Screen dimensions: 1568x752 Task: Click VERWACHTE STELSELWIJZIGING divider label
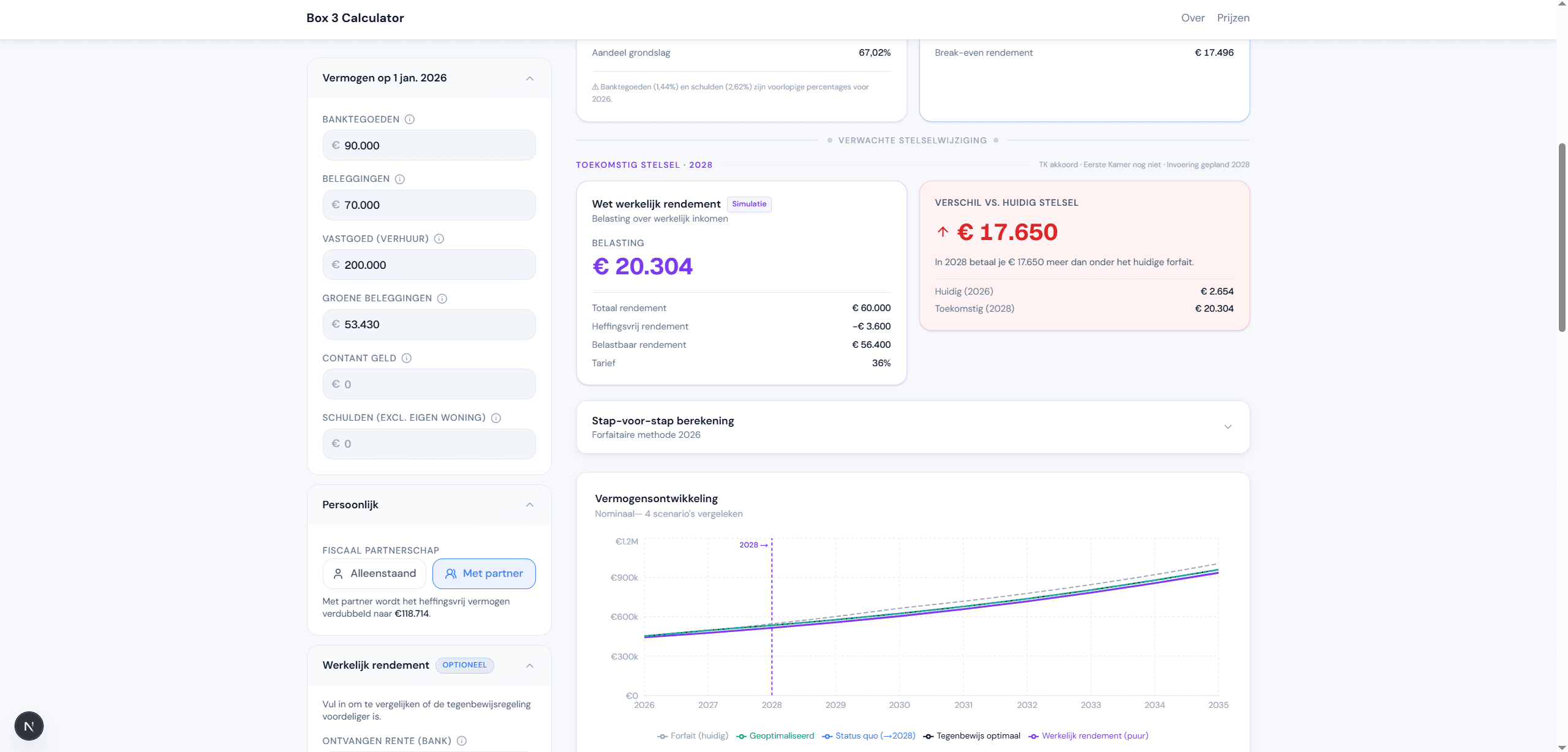click(x=913, y=141)
